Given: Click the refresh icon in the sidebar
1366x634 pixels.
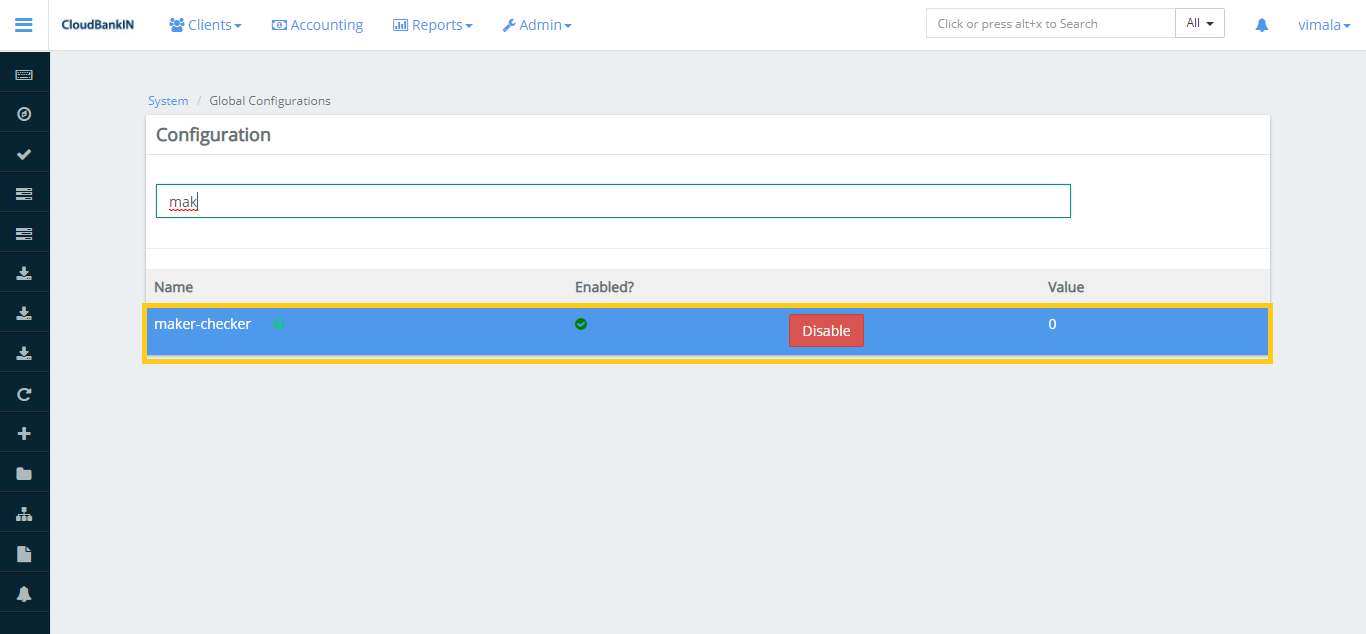Looking at the screenshot, I should 24,393.
